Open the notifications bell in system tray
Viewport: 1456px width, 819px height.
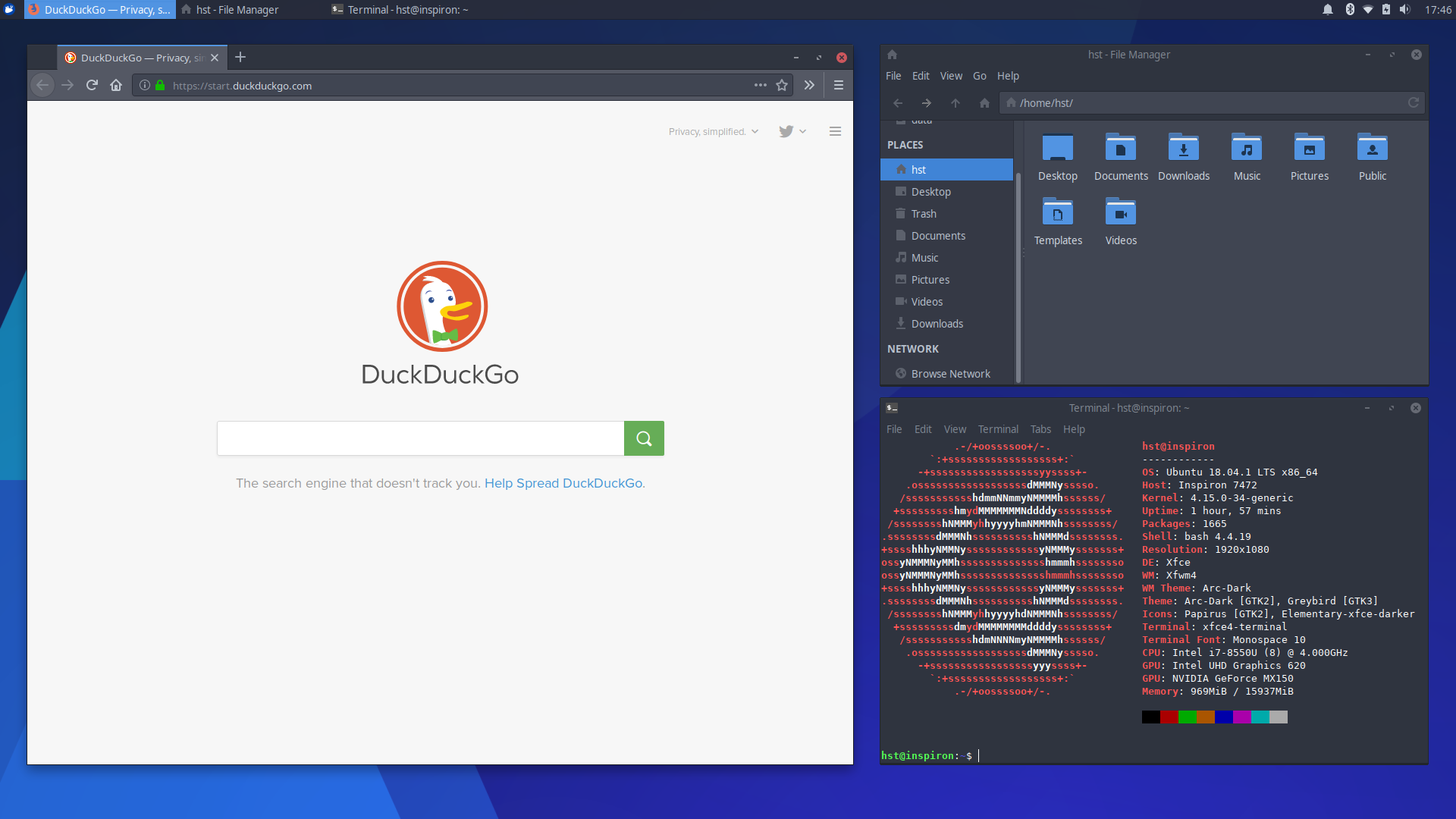pos(1328,9)
